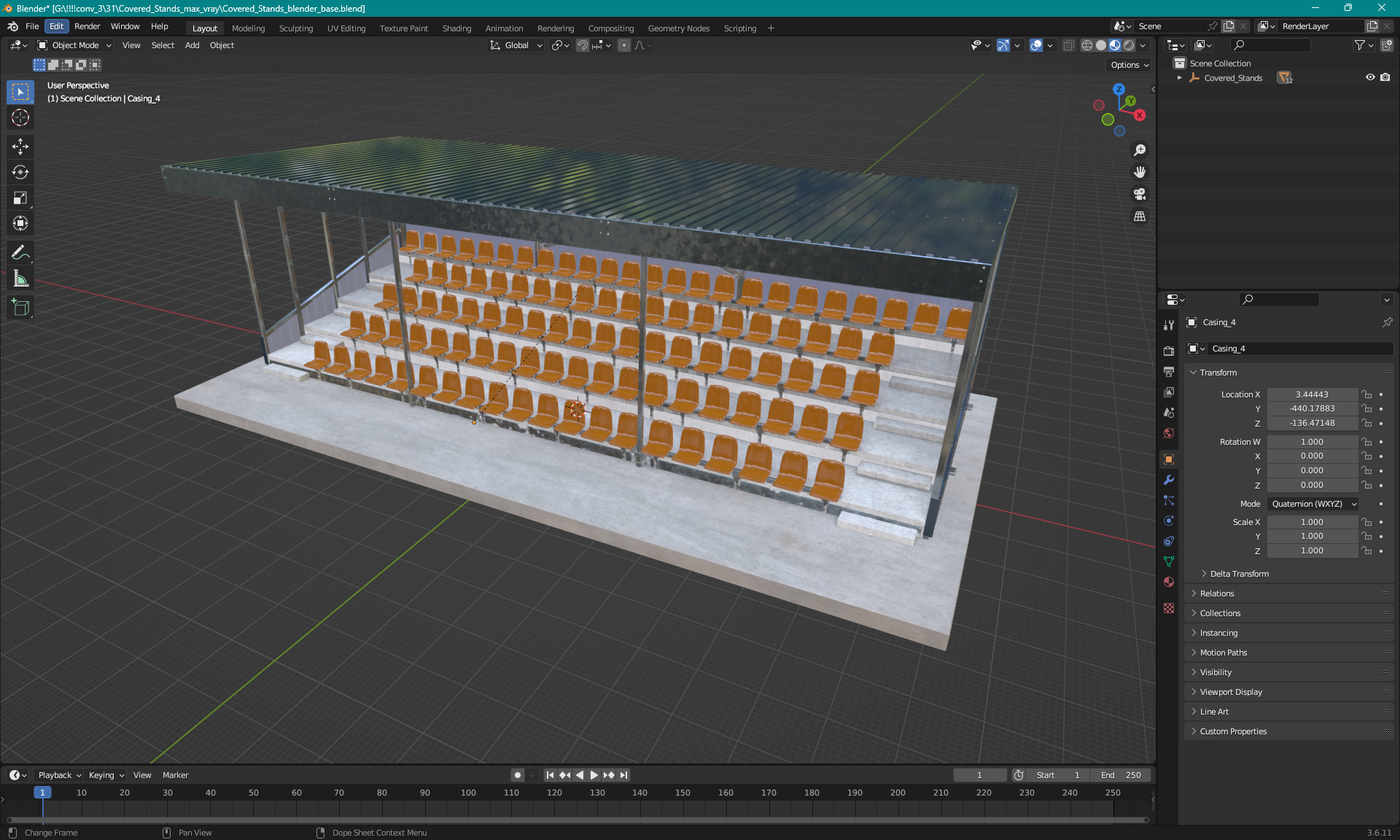
Task: Open the Render properties tab
Action: (x=1169, y=351)
